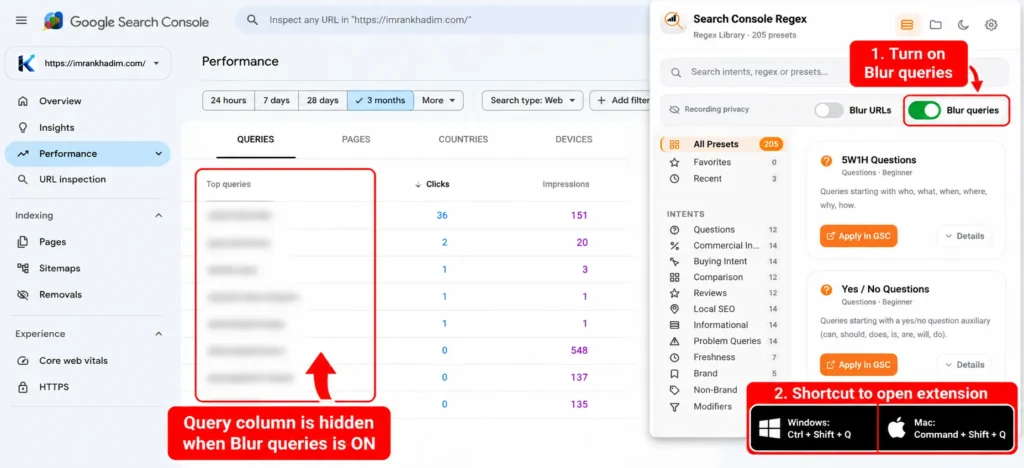Viewport: 1024px width, 468px height.
Task: Open extension settings gear icon
Action: pos(991,25)
